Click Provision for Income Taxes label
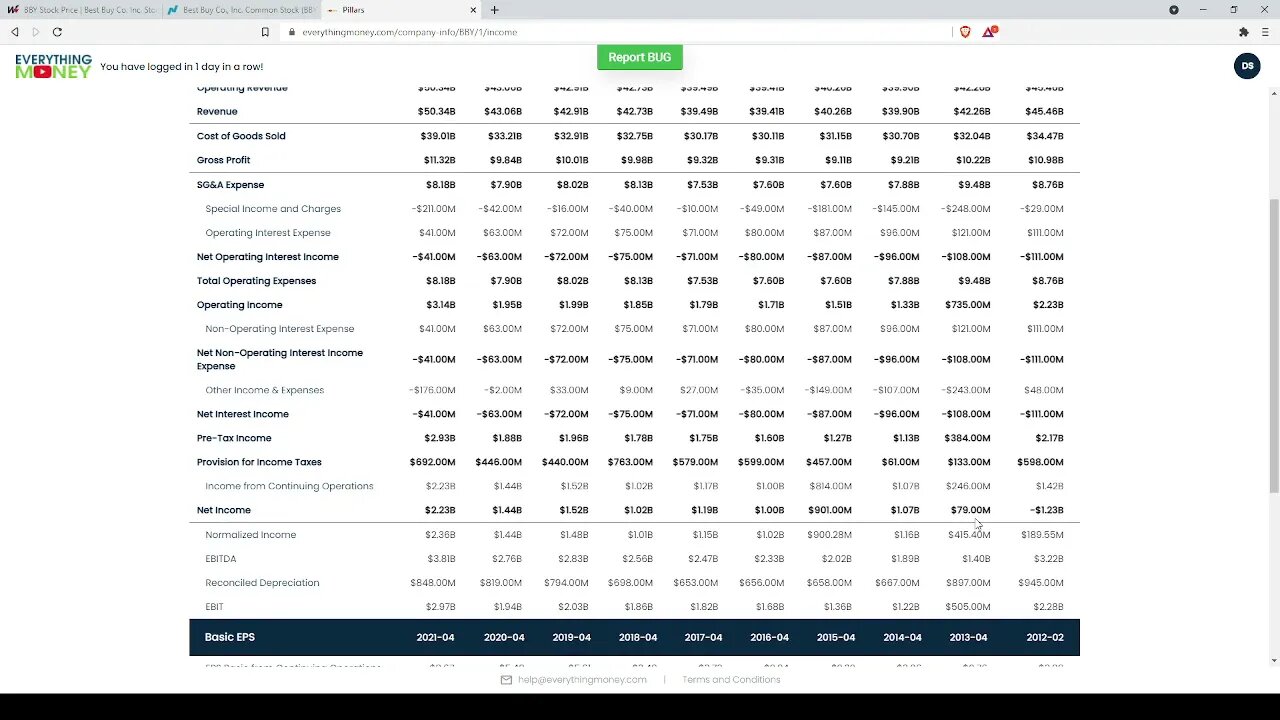 click(259, 462)
